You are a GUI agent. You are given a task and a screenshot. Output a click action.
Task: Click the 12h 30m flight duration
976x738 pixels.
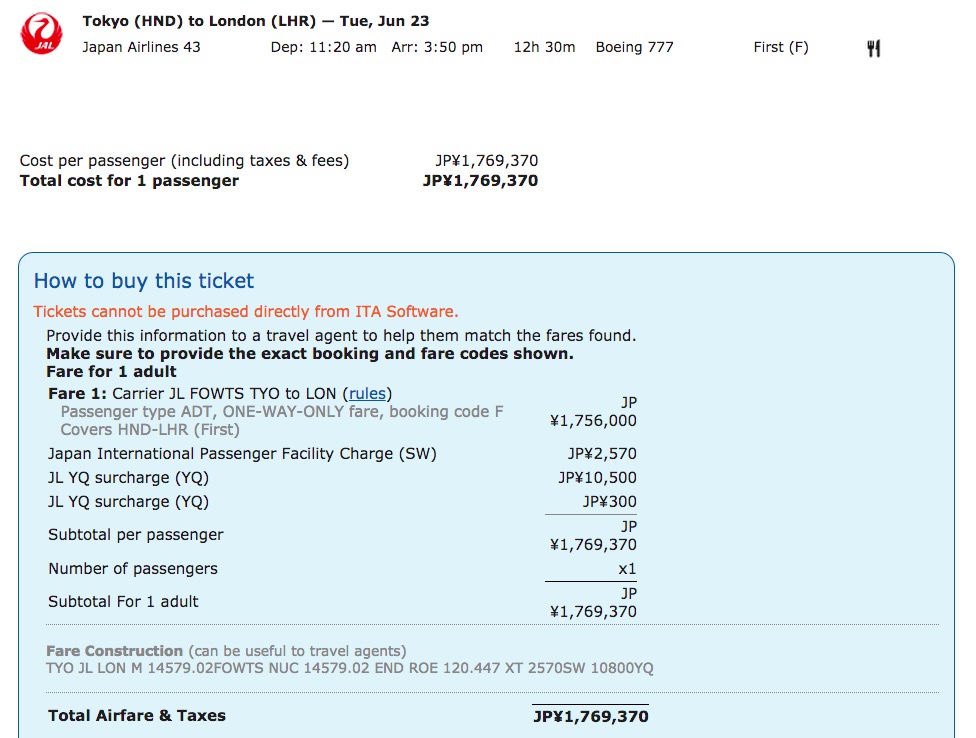point(544,47)
